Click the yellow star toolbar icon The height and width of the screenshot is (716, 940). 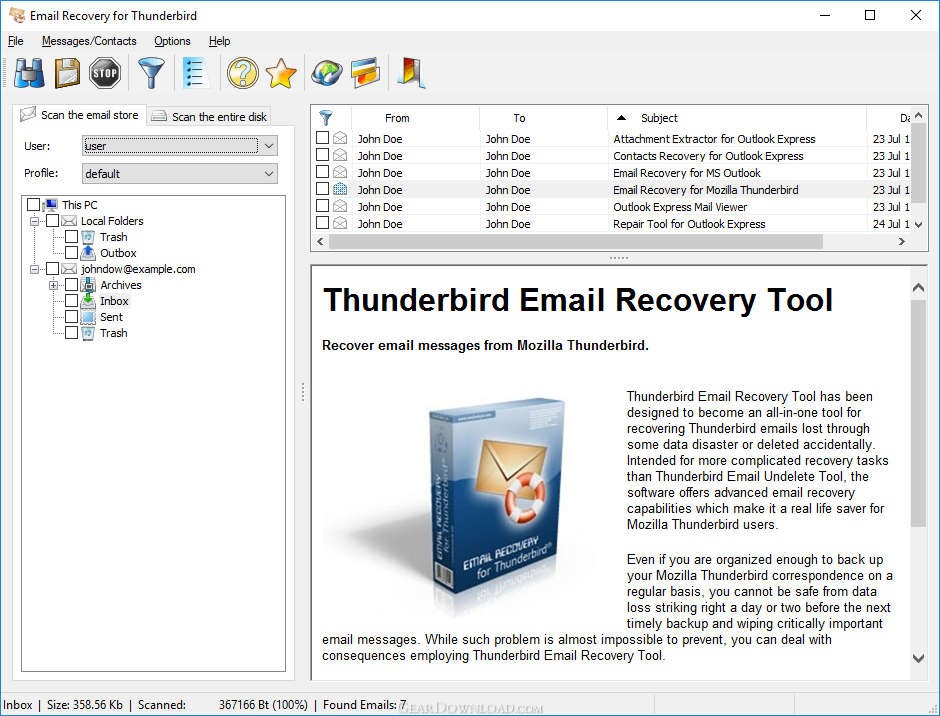pyautogui.click(x=281, y=73)
